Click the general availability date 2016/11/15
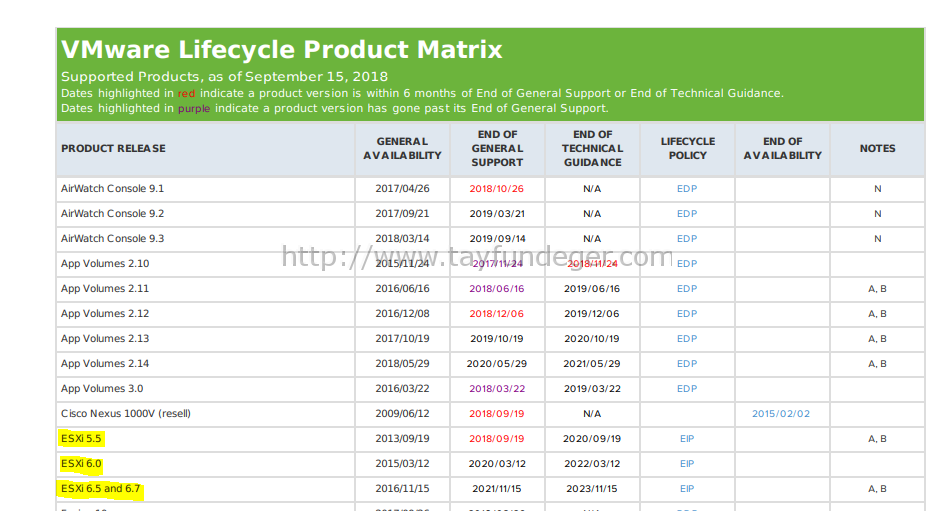Image resolution: width=950 pixels, height=511 pixels. click(x=402, y=489)
